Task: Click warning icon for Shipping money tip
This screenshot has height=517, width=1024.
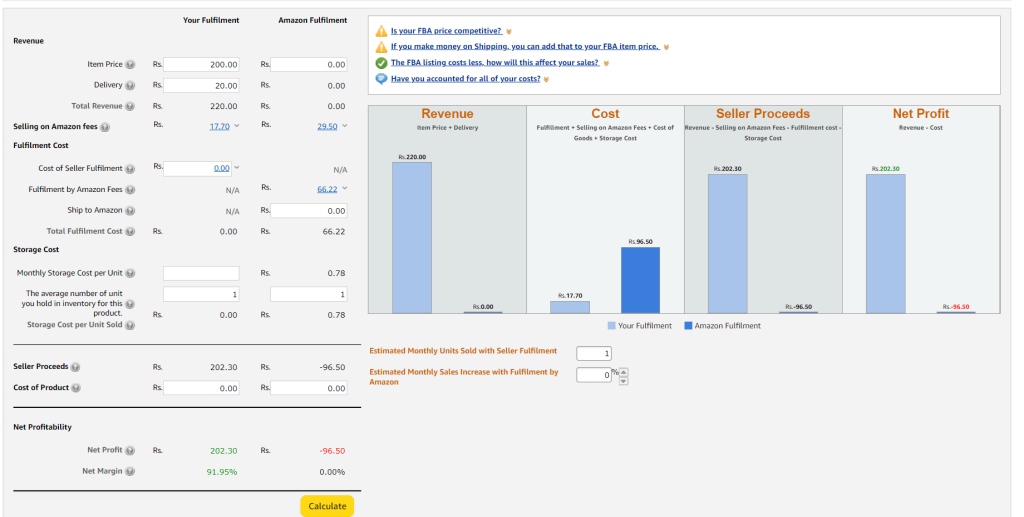Action: [x=381, y=47]
